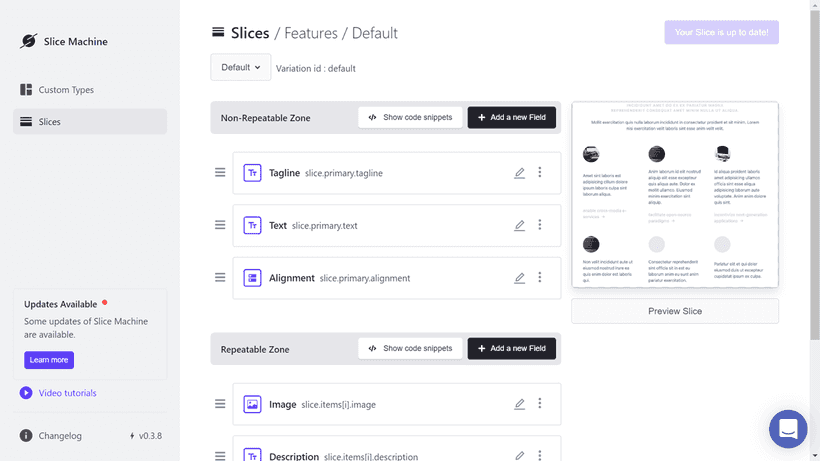Select Slices in the sidebar

[50, 122]
